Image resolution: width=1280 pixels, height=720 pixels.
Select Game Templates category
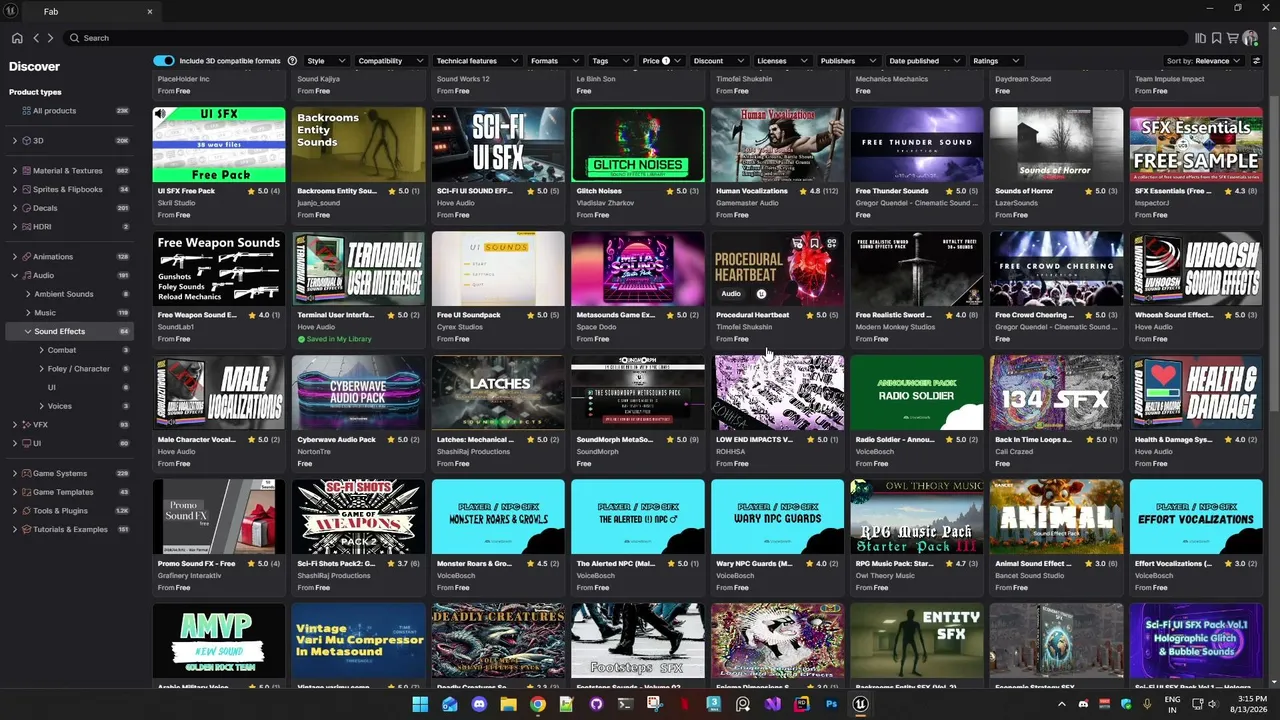[x=63, y=492]
